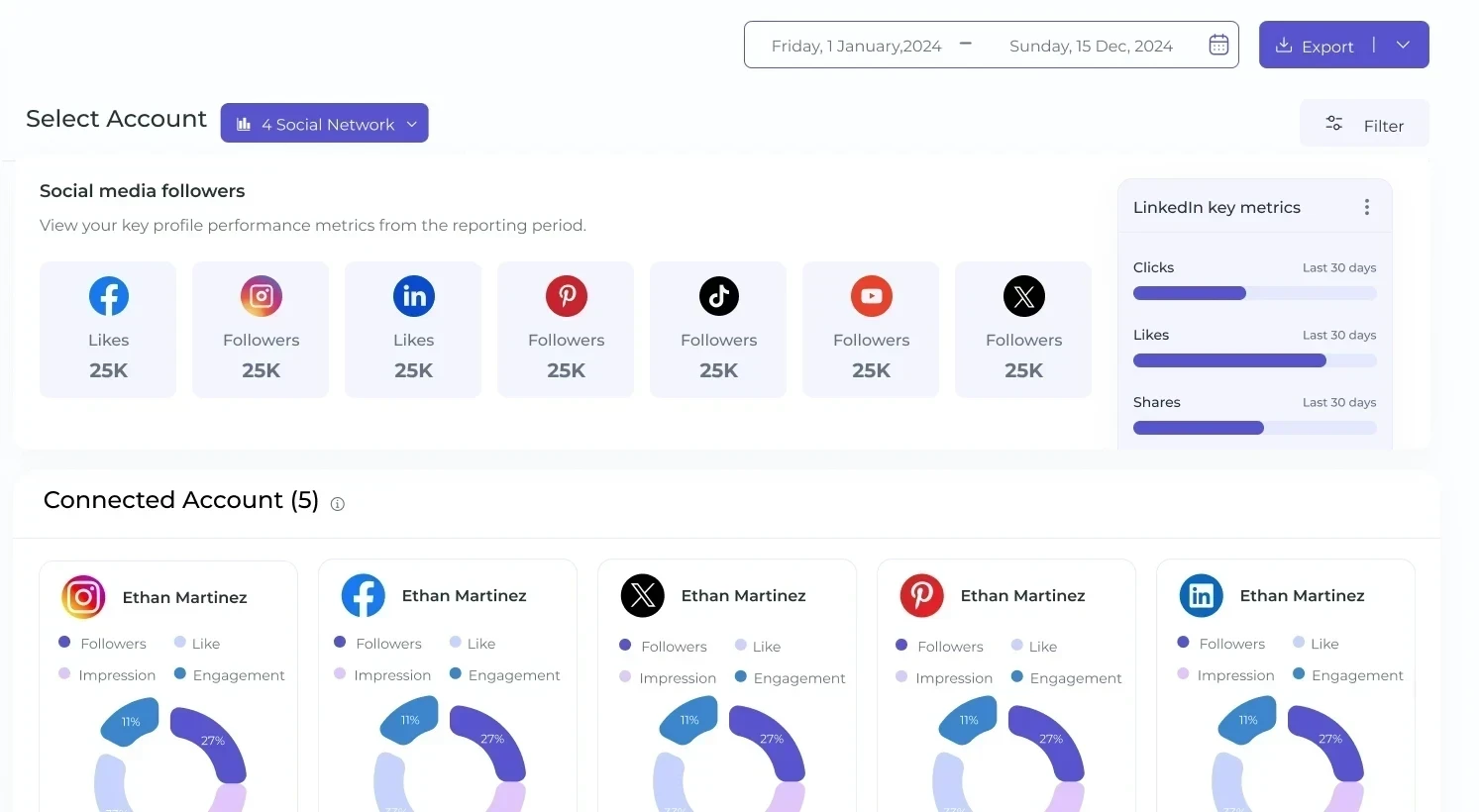
Task: Open the 4 Social Network dropdown
Action: (x=324, y=123)
